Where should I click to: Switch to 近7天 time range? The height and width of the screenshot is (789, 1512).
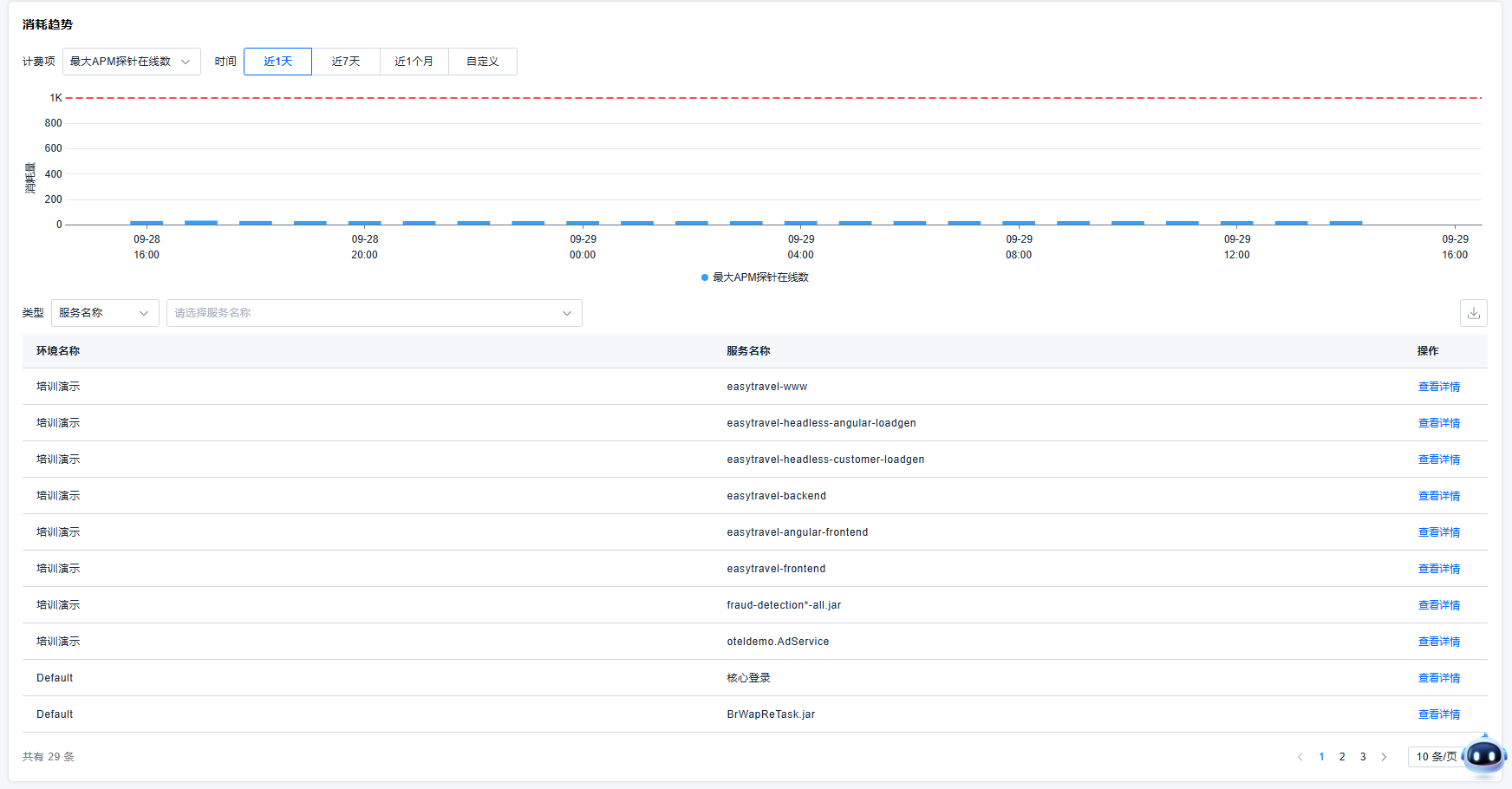pos(345,62)
